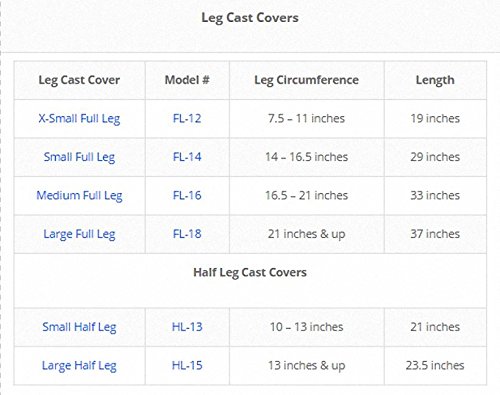Select the HL-15 model link
This screenshot has height=395, width=500.
click(x=187, y=365)
